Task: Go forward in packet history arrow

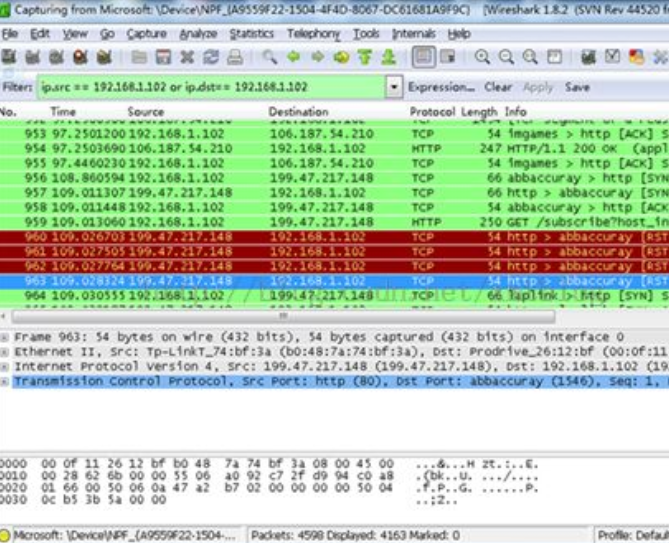Action: [317, 57]
